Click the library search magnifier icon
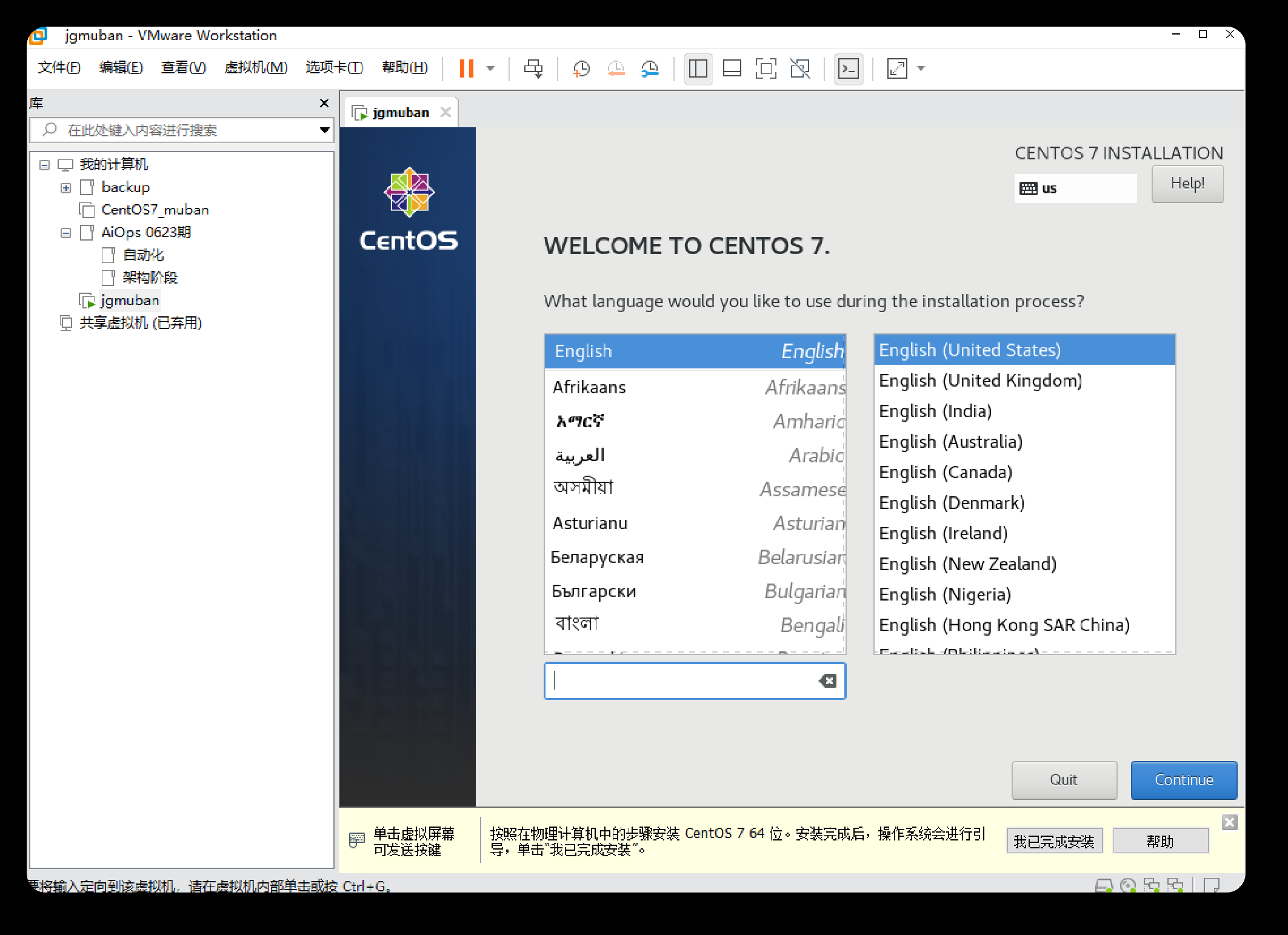The height and width of the screenshot is (935, 1288). pos(50,130)
